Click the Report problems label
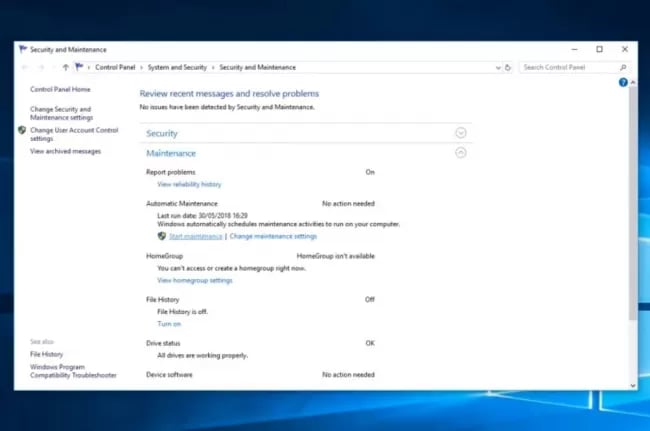The image size is (650, 431). point(171,172)
